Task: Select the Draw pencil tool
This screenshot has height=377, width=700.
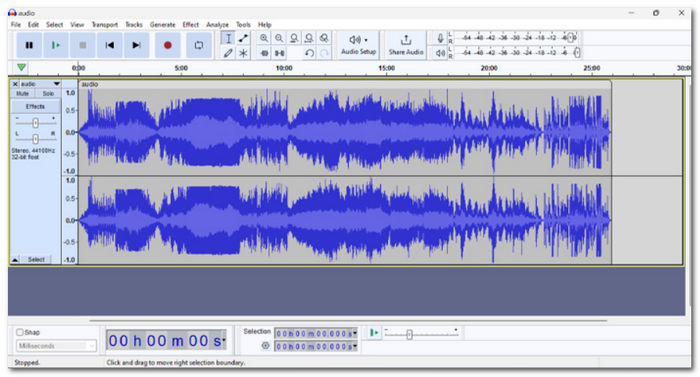Action: coord(228,53)
